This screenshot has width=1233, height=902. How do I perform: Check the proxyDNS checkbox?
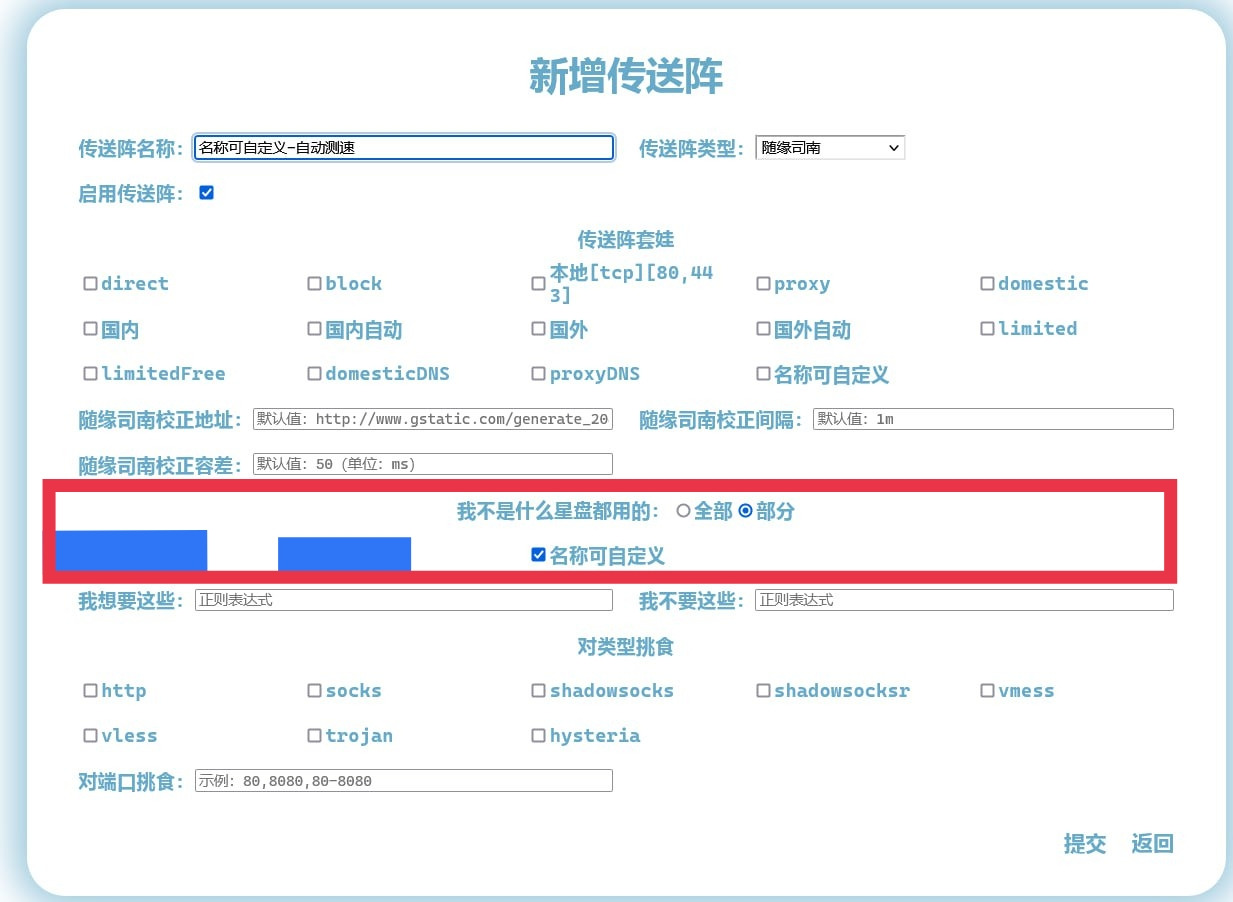(x=539, y=374)
